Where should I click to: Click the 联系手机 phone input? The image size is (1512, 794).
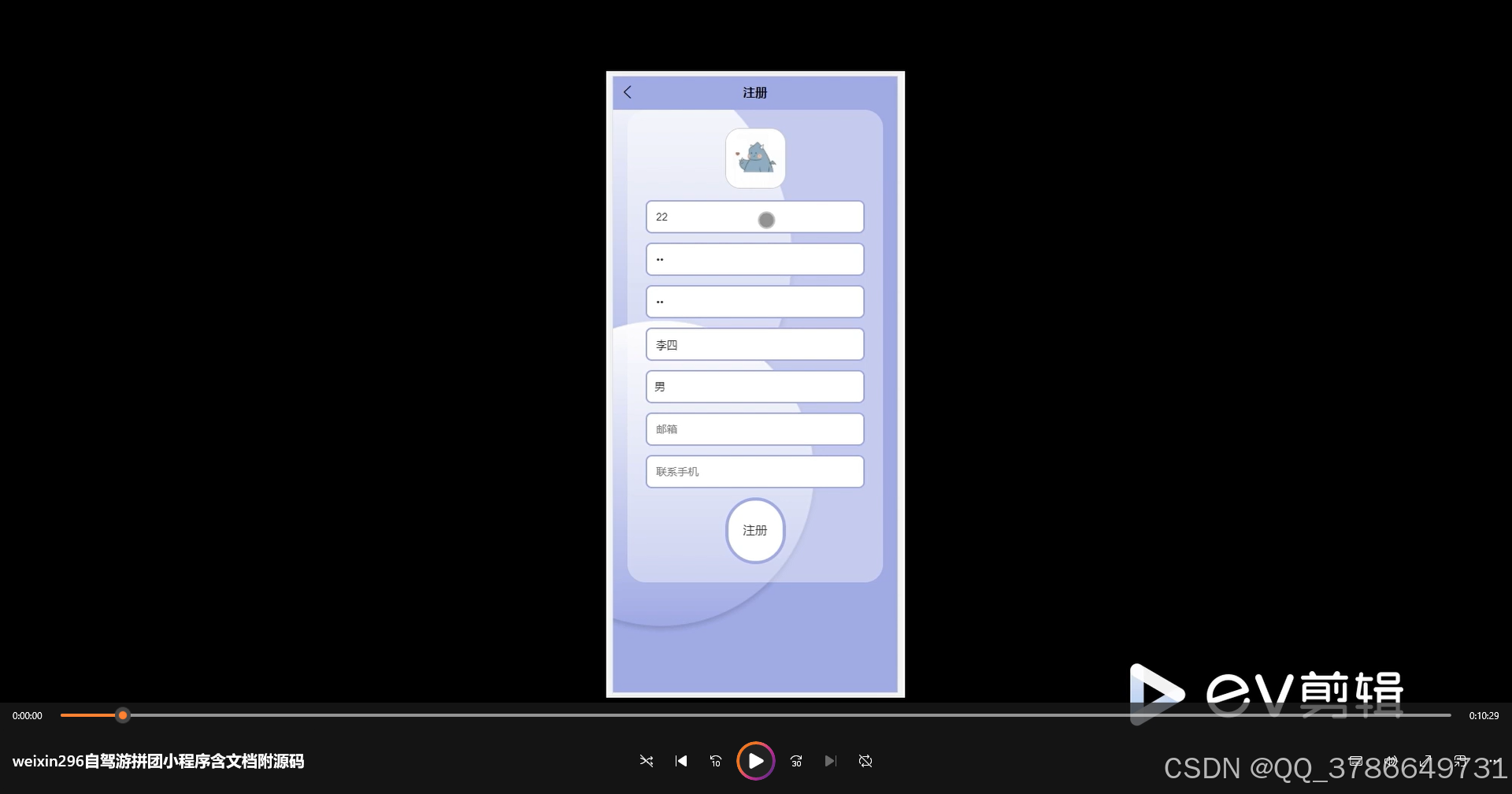tap(755, 472)
